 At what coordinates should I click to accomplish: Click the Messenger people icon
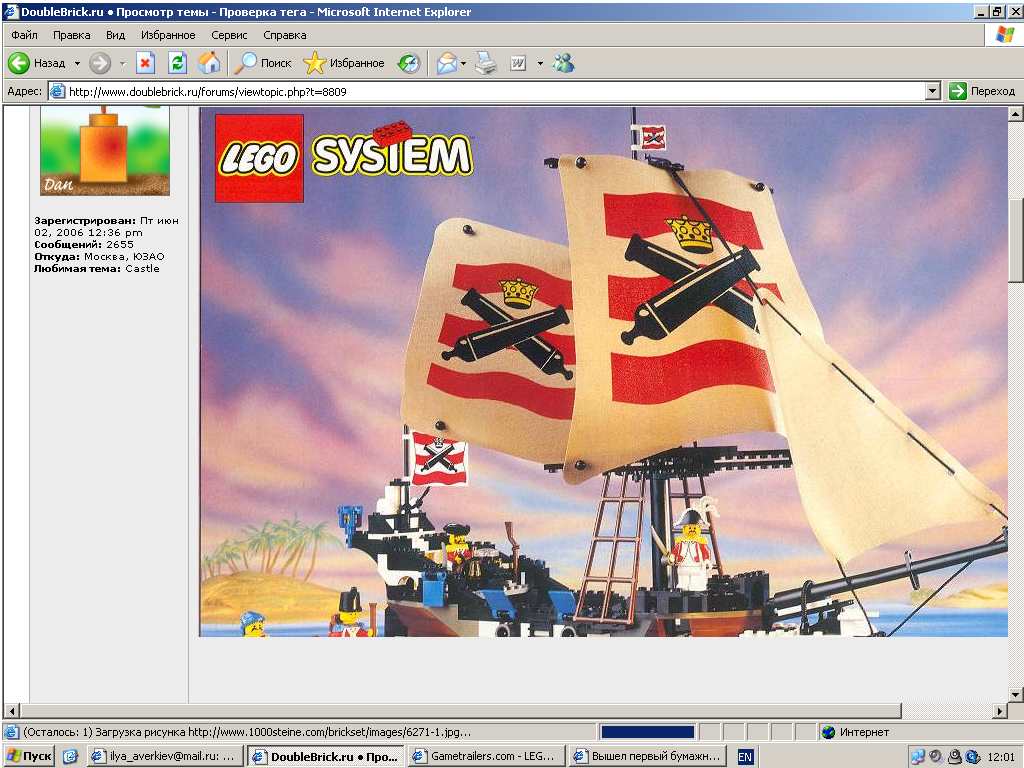point(563,63)
